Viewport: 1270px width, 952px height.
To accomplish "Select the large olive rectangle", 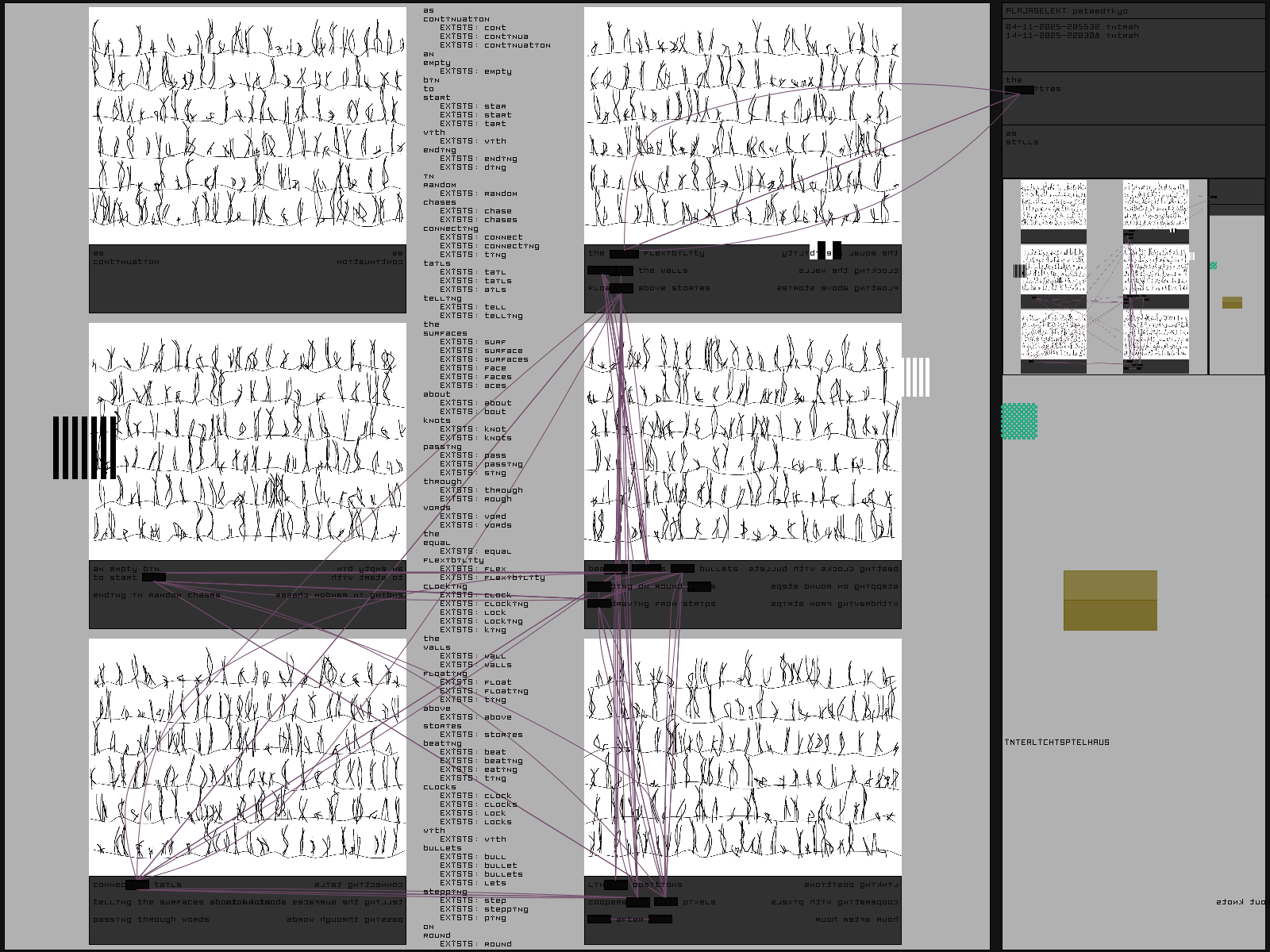I will 1110,601.
